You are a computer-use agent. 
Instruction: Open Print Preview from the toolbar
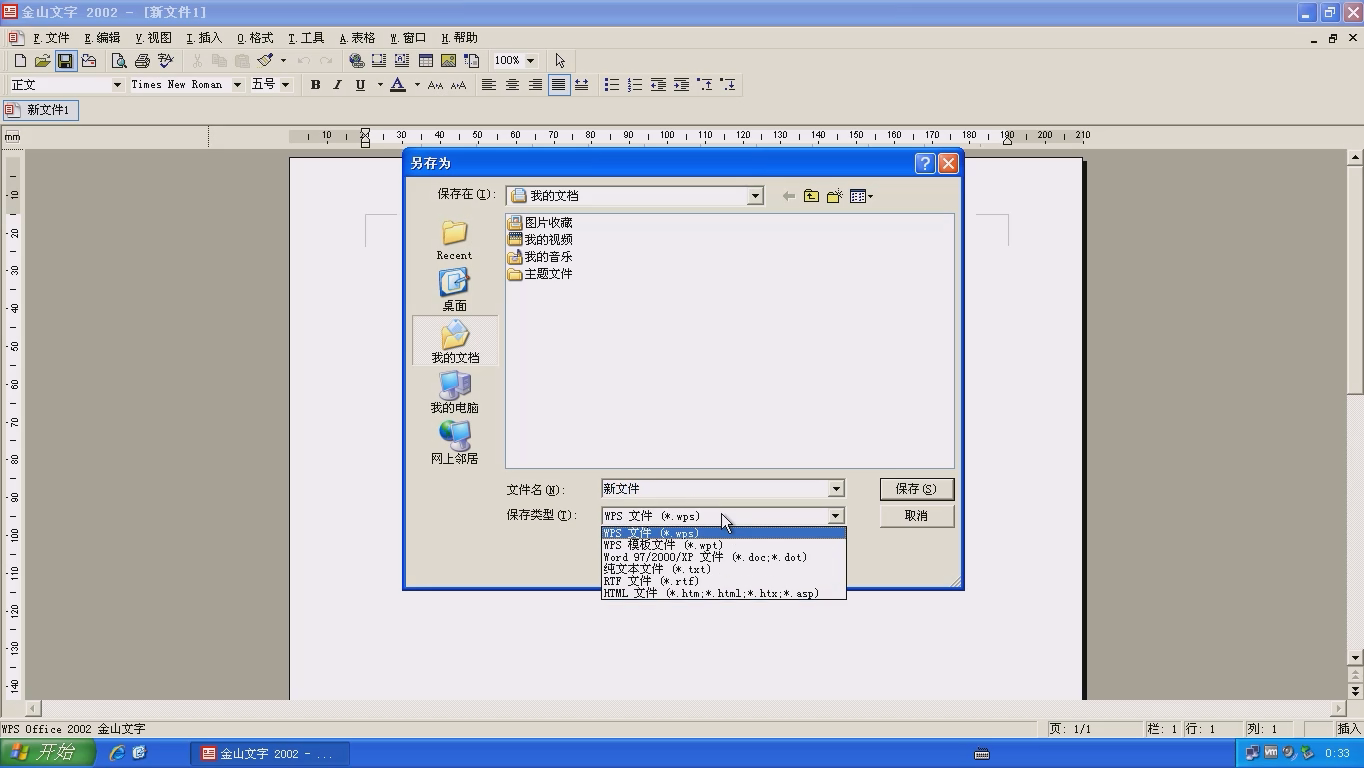tap(119, 61)
